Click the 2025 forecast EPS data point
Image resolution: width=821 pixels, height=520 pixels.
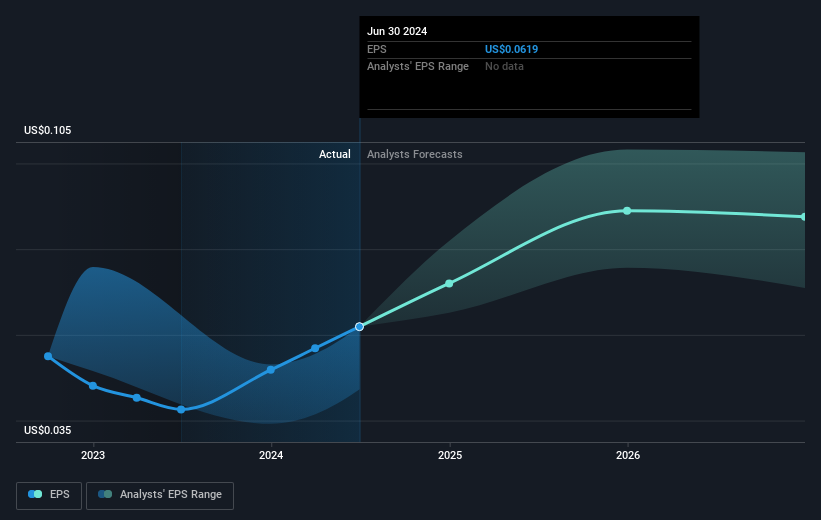pyautogui.click(x=449, y=283)
